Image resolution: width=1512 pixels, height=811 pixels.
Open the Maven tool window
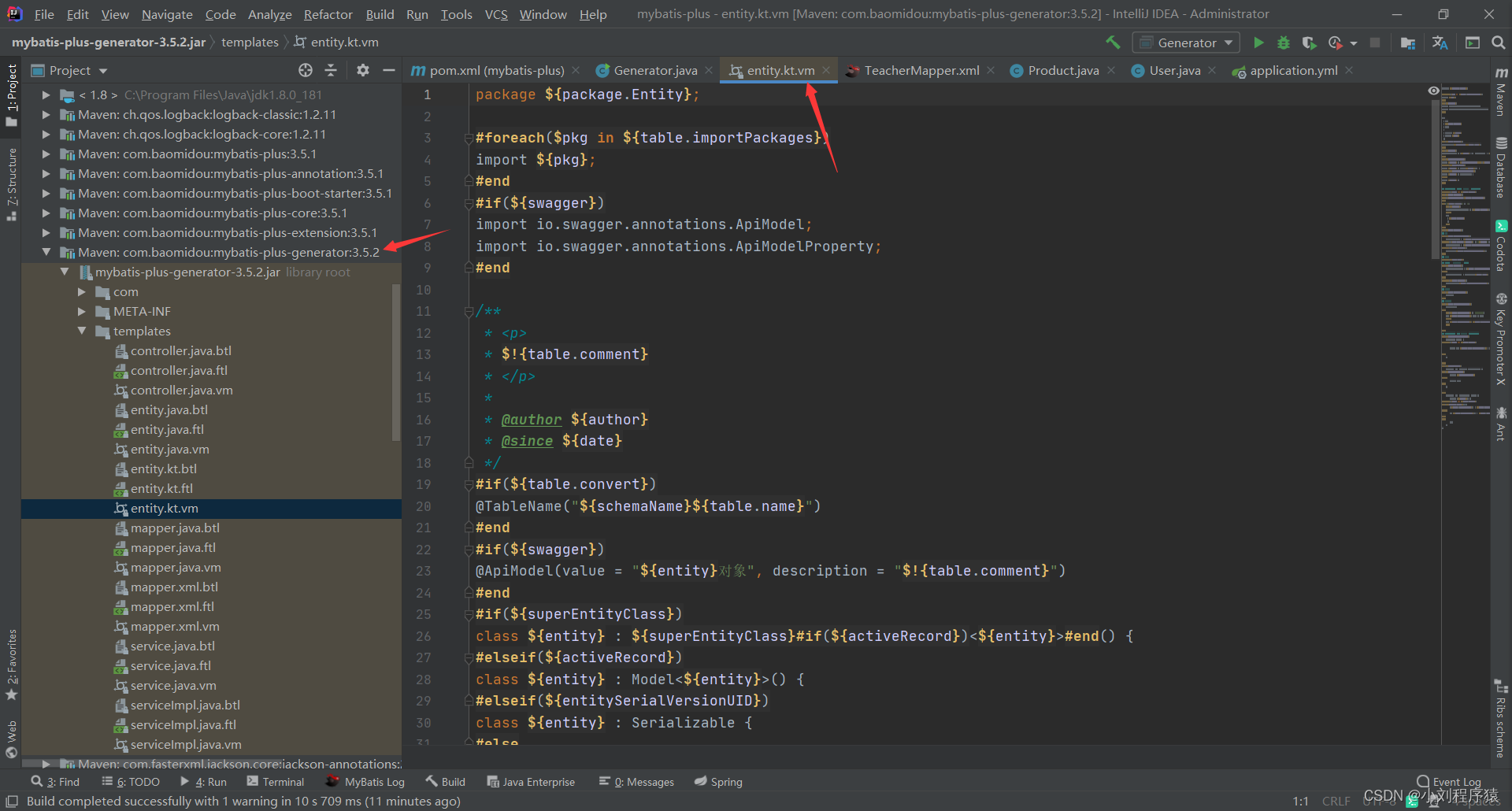pyautogui.click(x=1501, y=91)
